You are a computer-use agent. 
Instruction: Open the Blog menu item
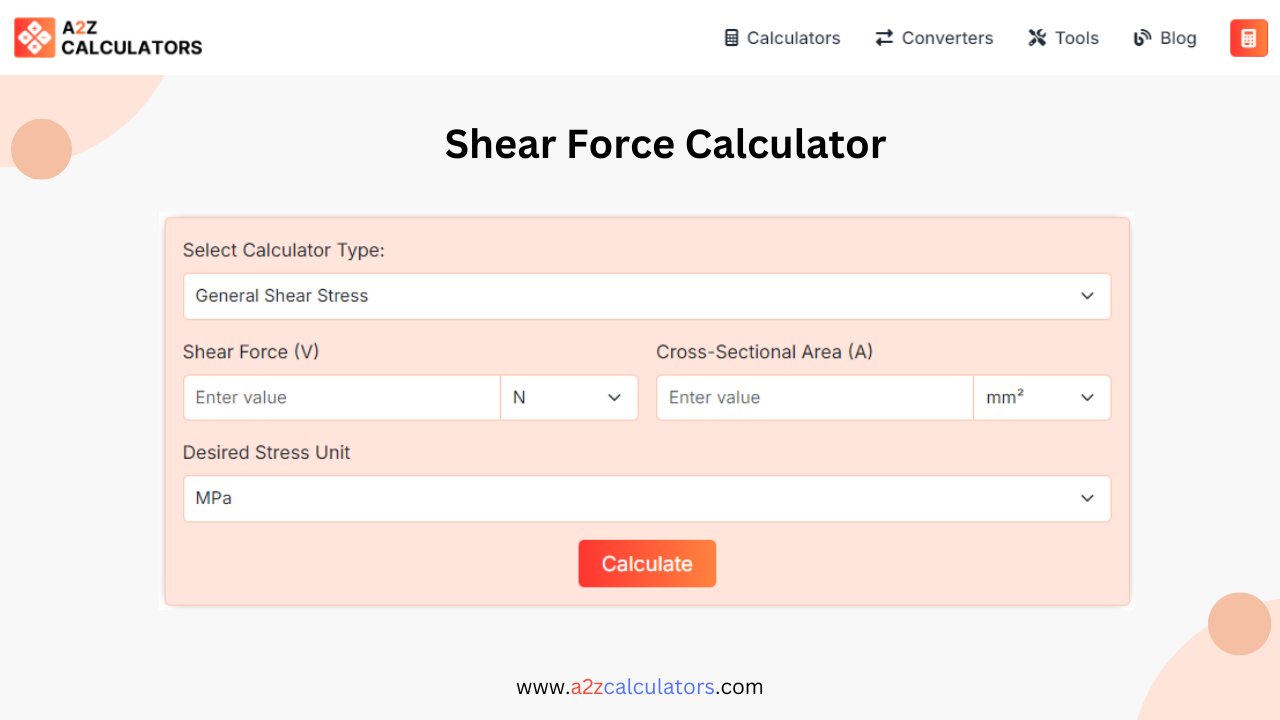[x=1176, y=38]
